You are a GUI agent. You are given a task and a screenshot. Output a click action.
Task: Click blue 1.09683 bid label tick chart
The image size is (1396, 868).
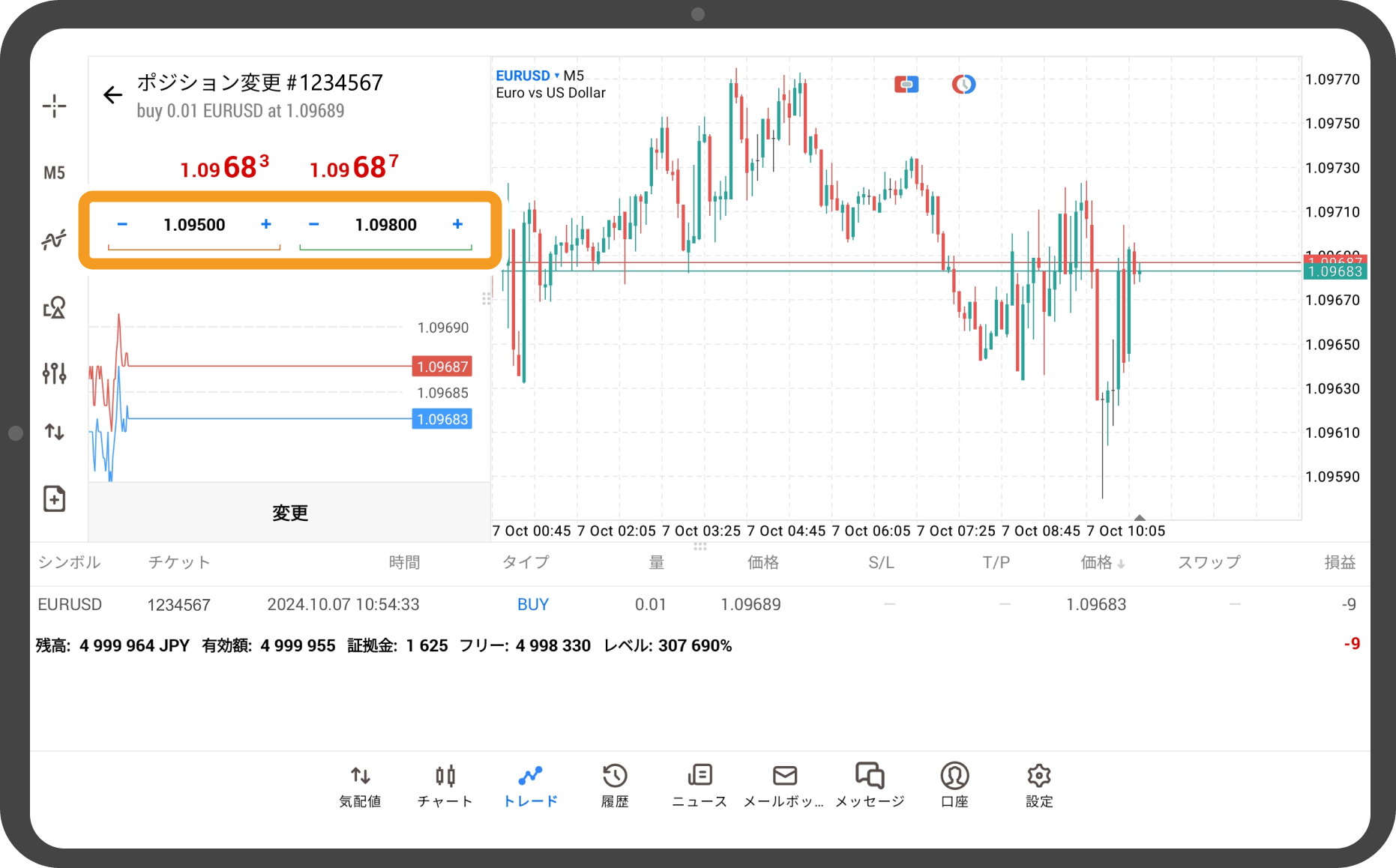coord(442,419)
